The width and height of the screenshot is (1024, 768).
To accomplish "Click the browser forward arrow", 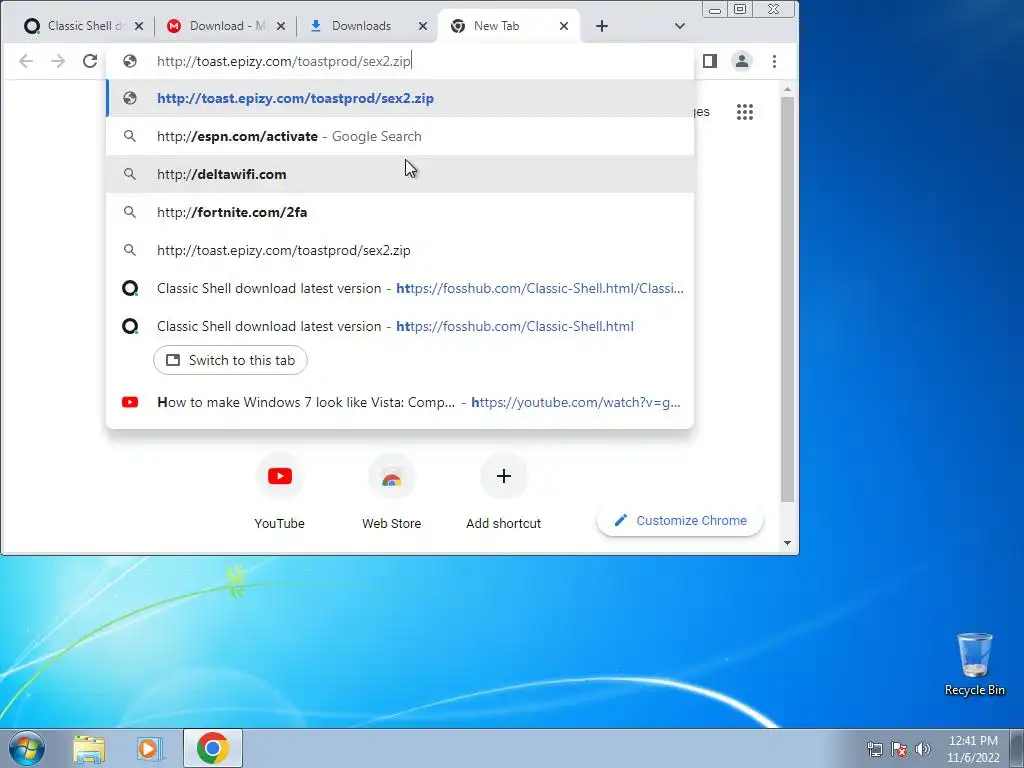I will click(58, 61).
